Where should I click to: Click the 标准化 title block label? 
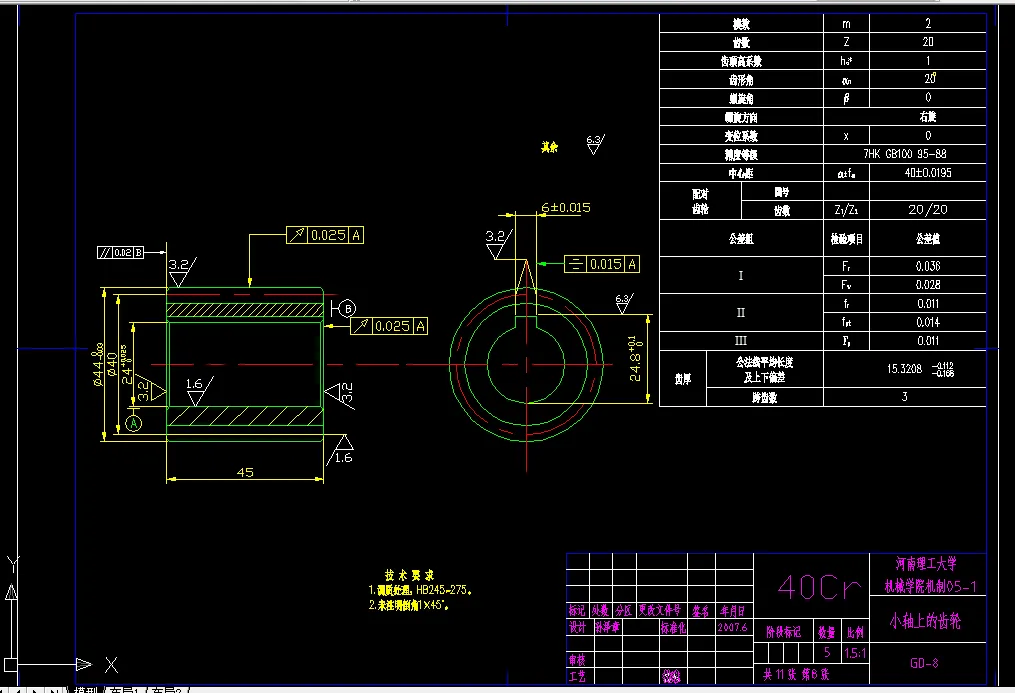(x=673, y=627)
